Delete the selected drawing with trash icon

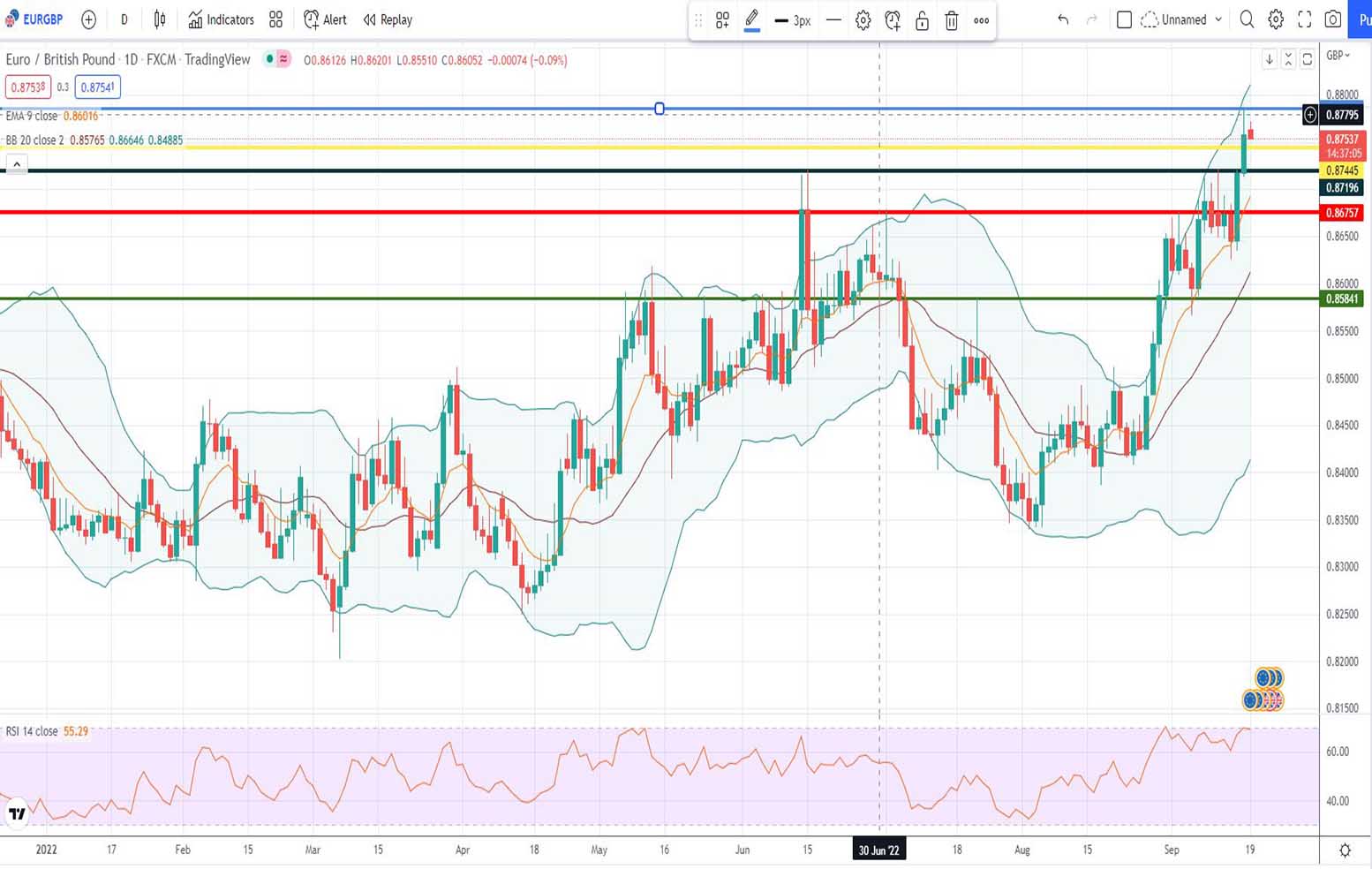951,20
